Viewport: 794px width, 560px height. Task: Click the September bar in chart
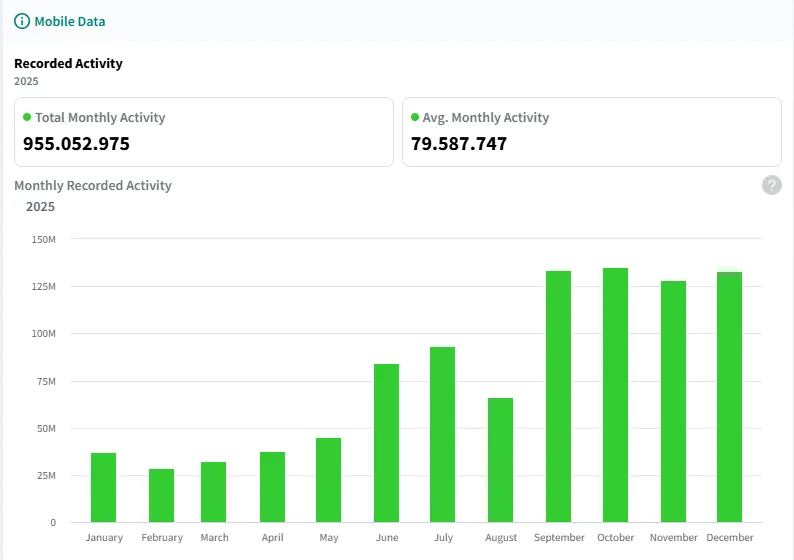(558, 396)
